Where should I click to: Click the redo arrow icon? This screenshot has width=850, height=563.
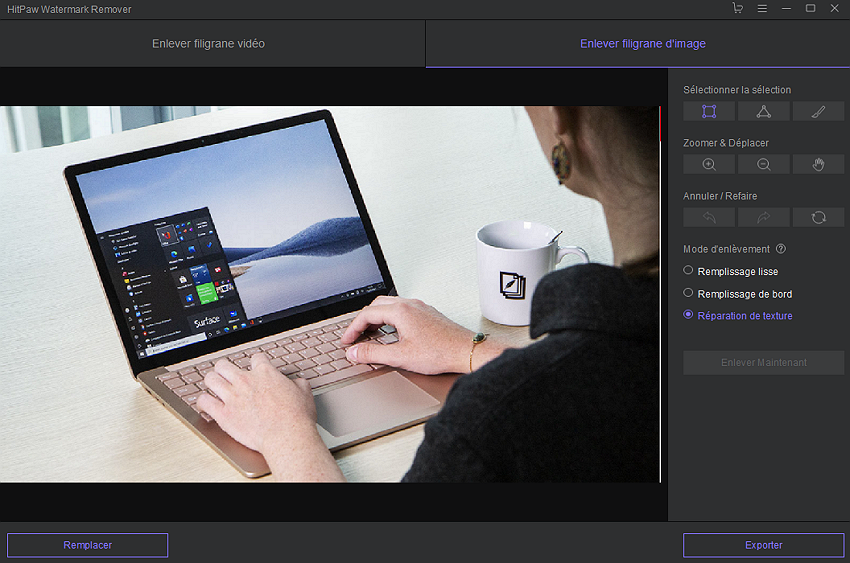tap(764, 217)
